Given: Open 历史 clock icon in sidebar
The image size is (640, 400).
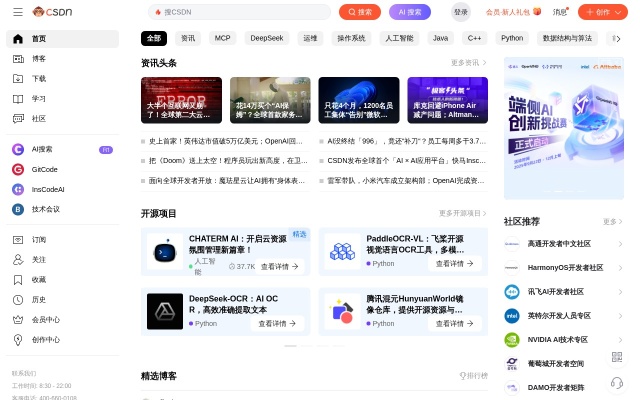Looking at the screenshot, I should [x=18, y=300].
